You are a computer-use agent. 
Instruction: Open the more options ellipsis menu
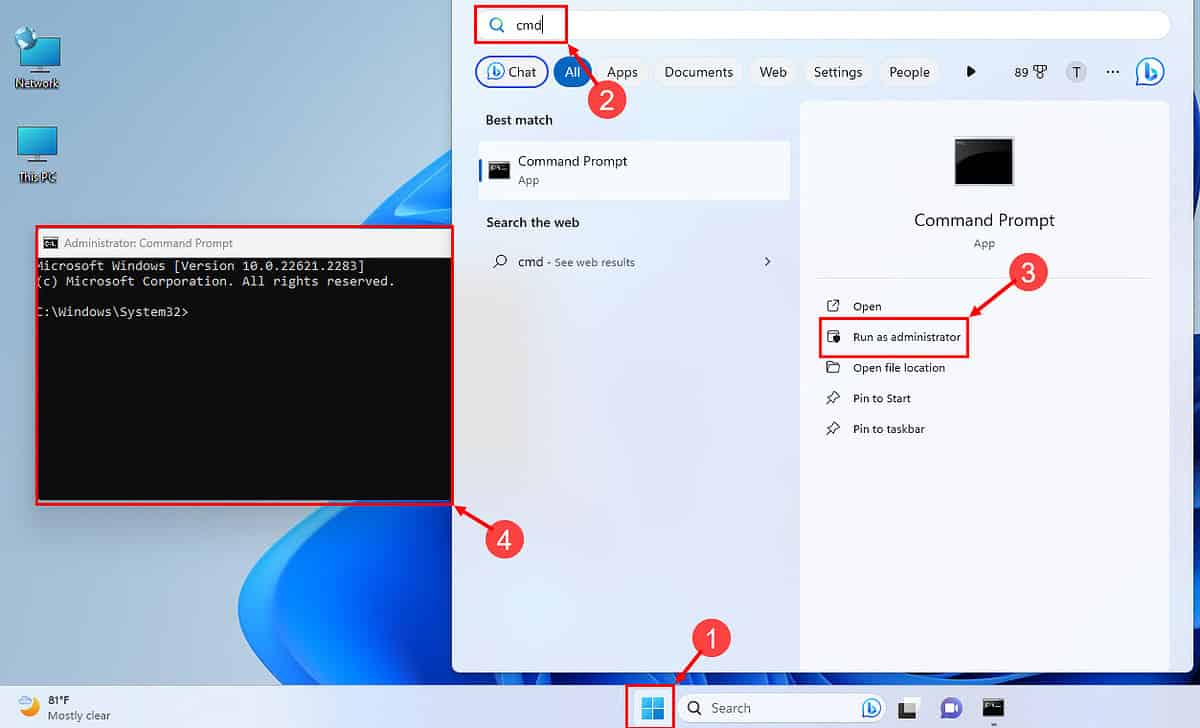click(x=1112, y=71)
